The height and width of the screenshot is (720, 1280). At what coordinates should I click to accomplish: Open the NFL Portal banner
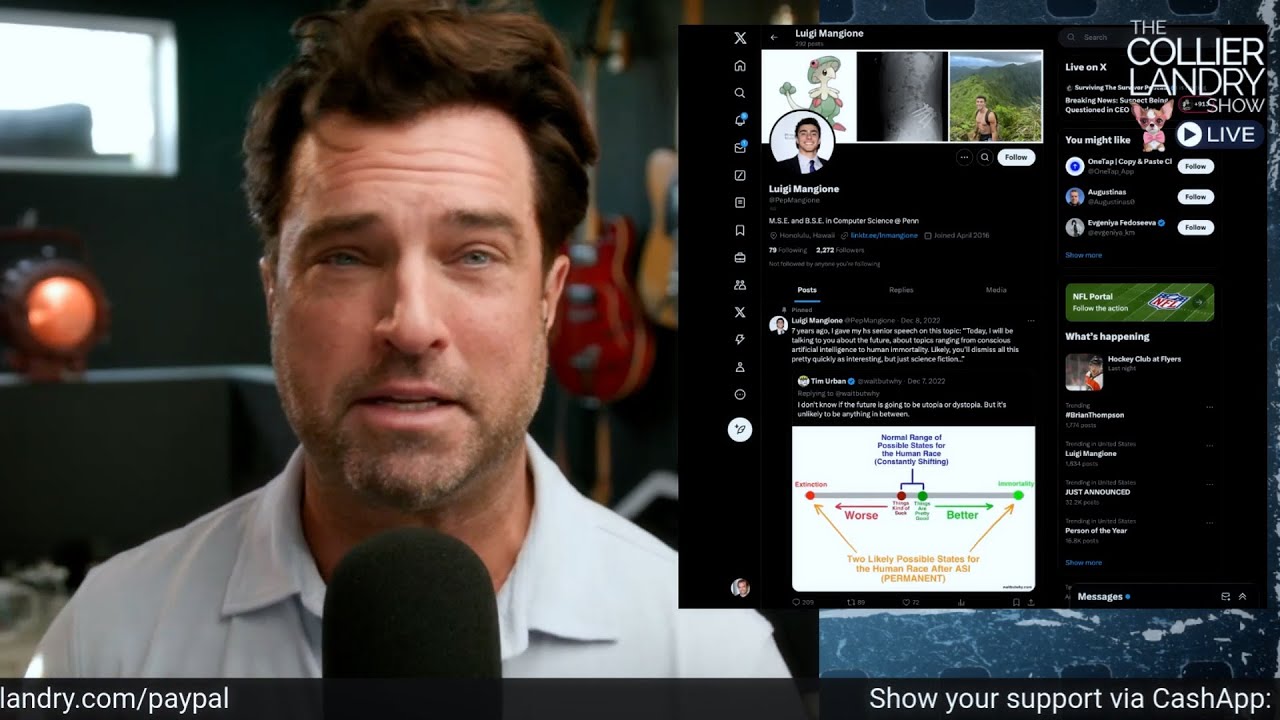pos(1140,302)
